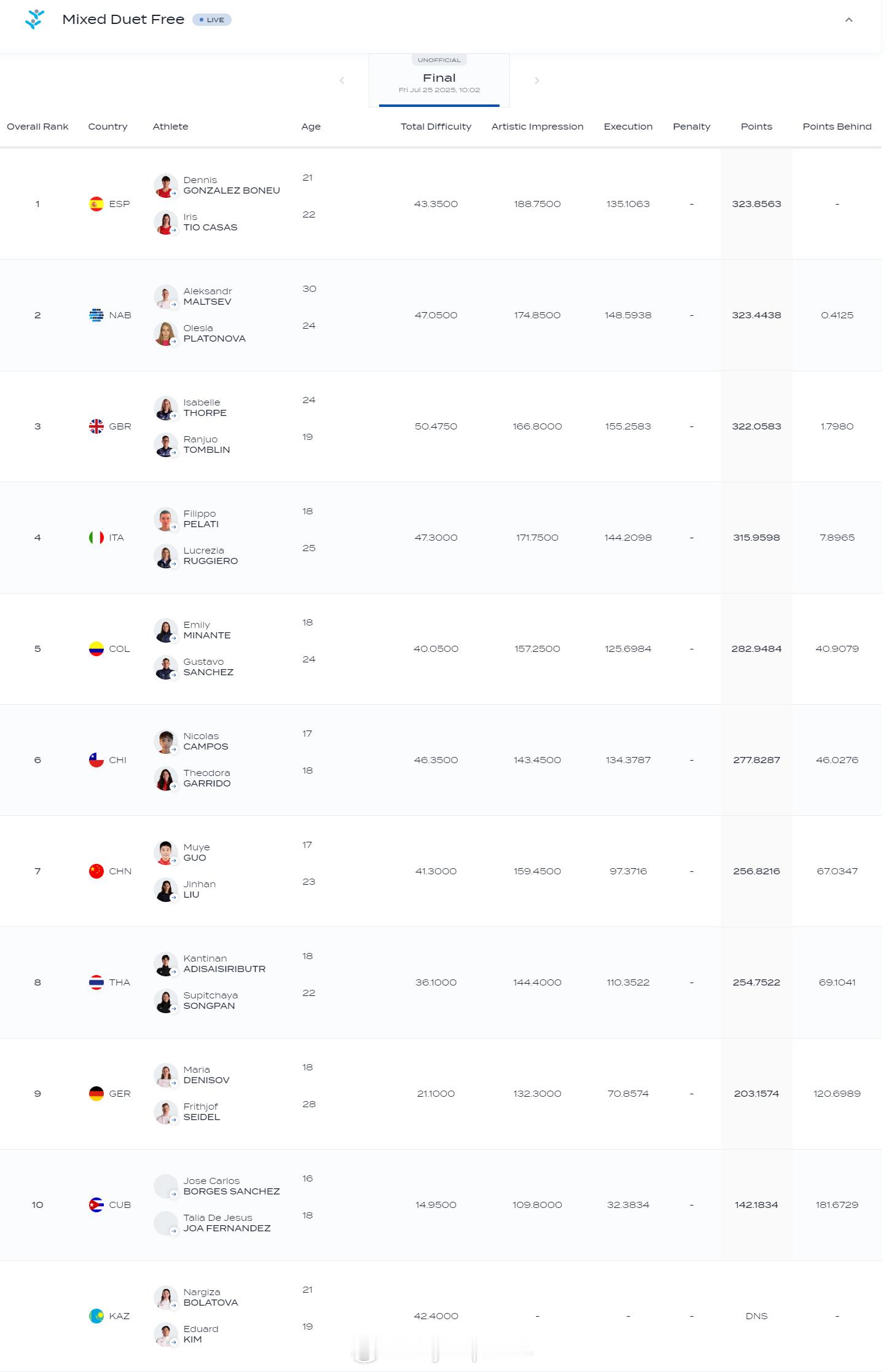Open Filippo Pelati athlete profile
Image resolution: width=886 pixels, height=1372 pixels.
(201, 519)
